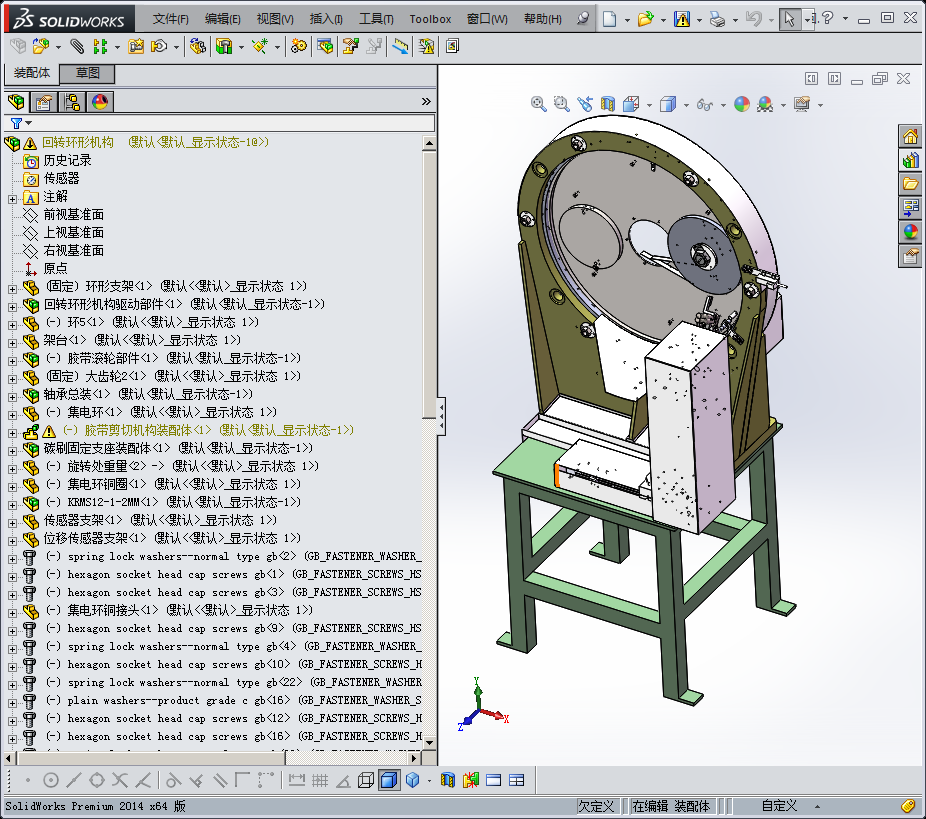This screenshot has height=819, width=926.
Task: Click the panel collapse handle beside tree
Action: (441, 416)
